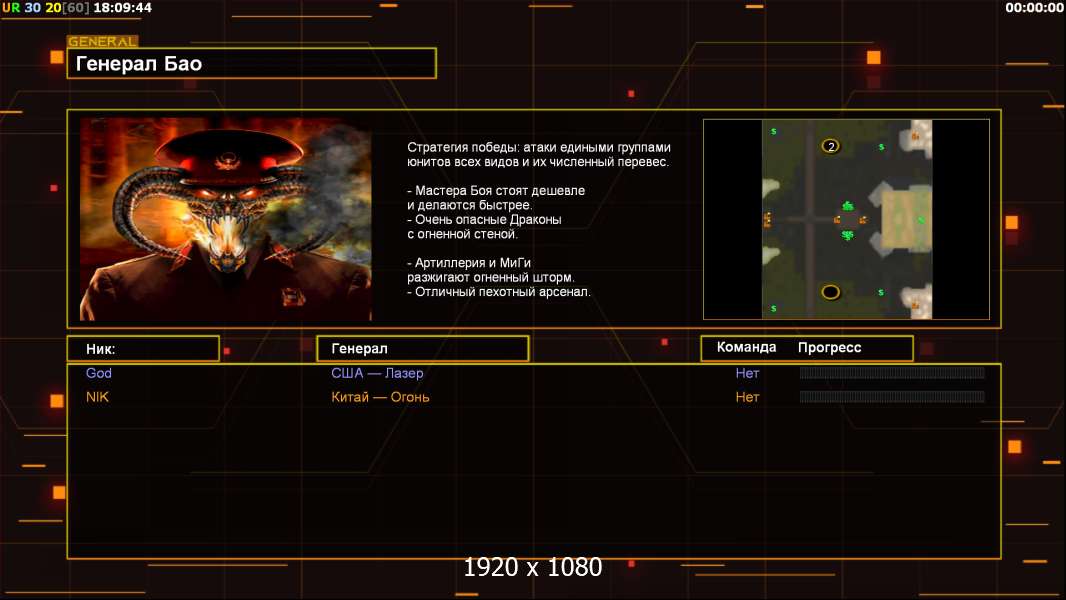Screen dimensions: 1066x600
Task: Select the unnumbered start position marker on the map
Action: (830, 292)
